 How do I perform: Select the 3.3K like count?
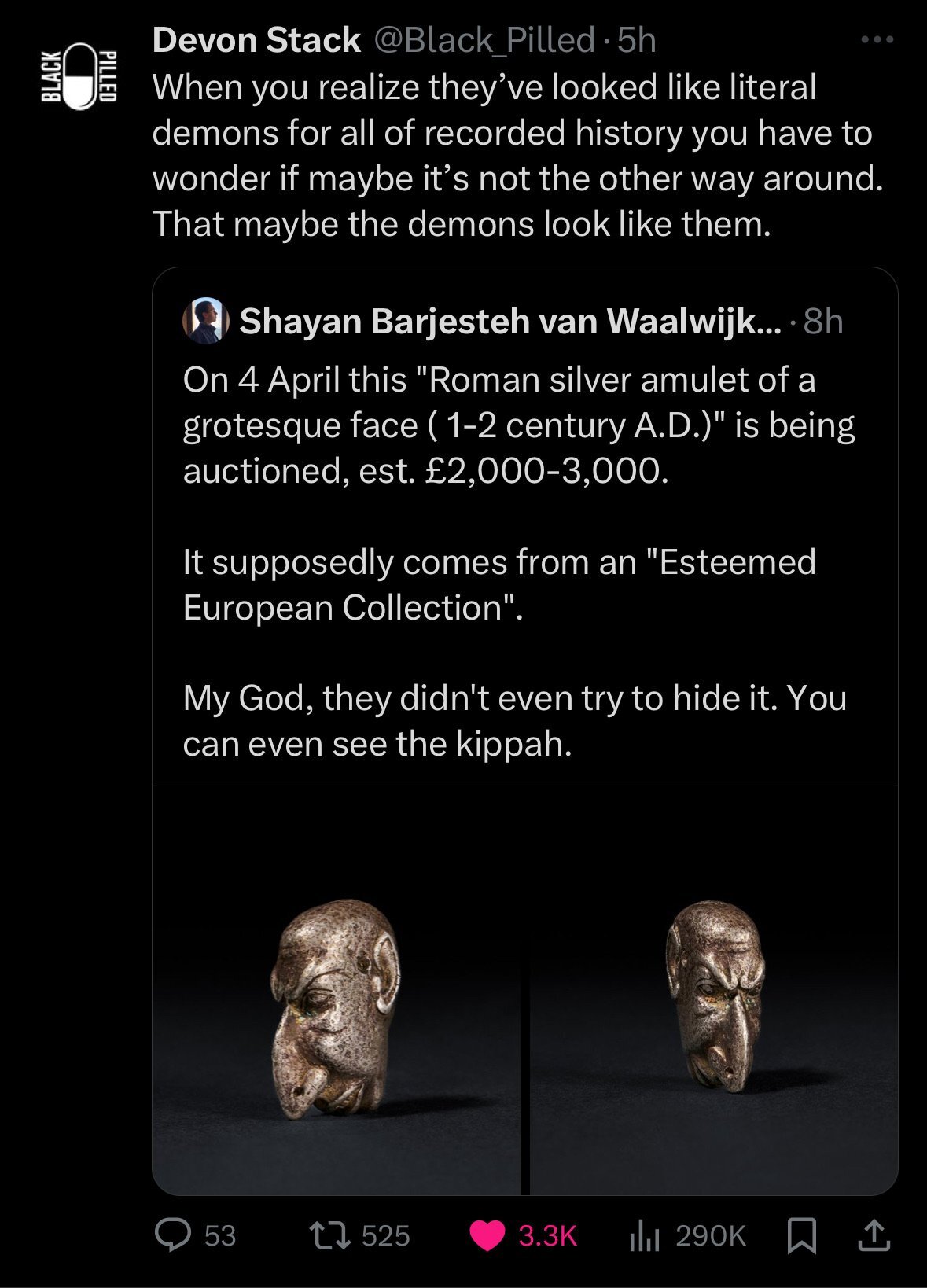[548, 1235]
